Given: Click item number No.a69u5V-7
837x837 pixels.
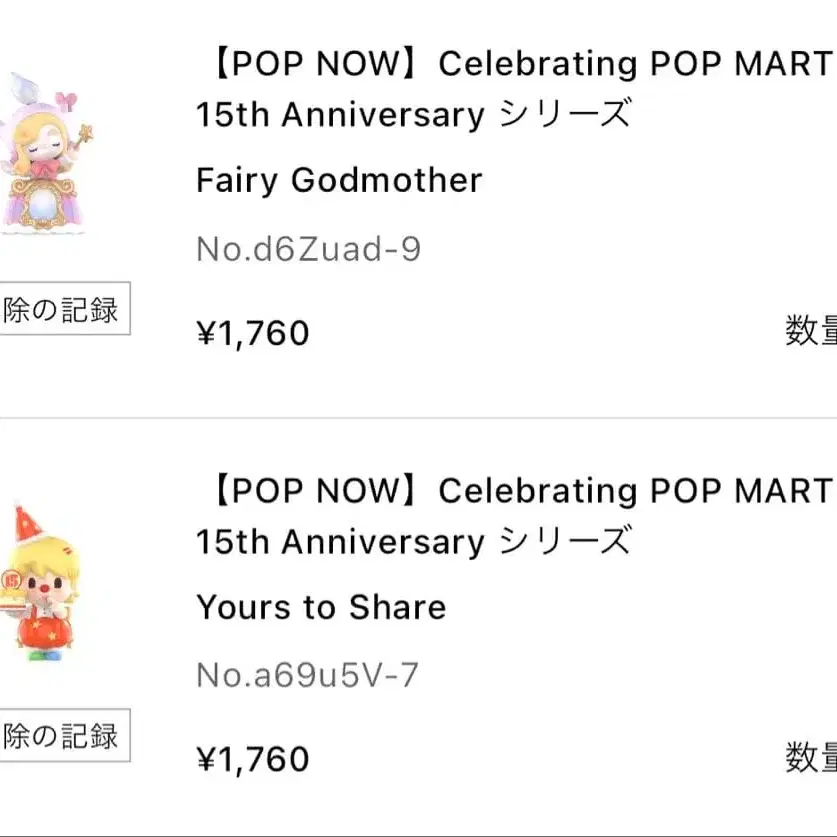Looking at the screenshot, I should coord(307,676).
